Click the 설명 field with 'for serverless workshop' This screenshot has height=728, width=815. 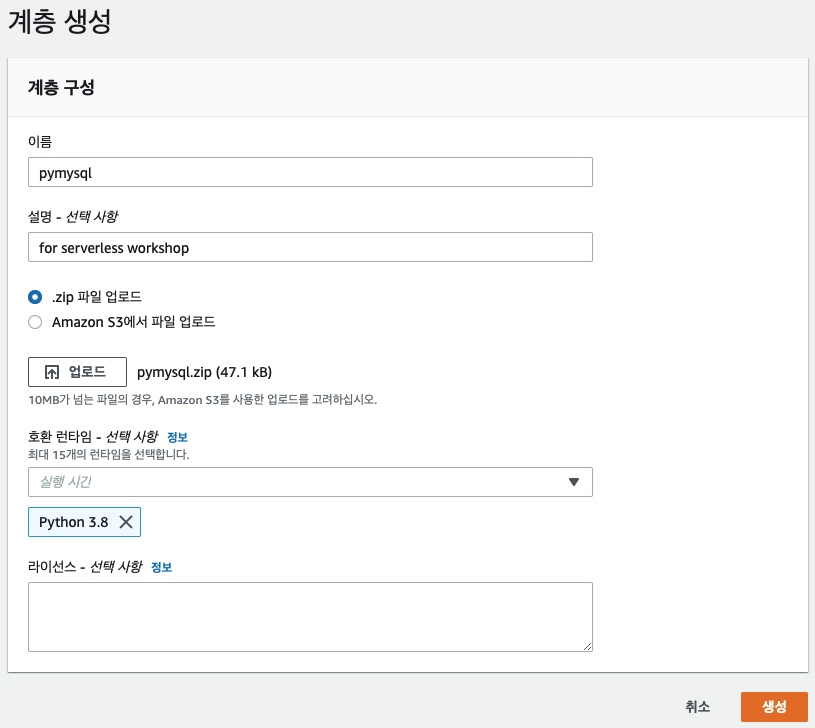click(310, 247)
